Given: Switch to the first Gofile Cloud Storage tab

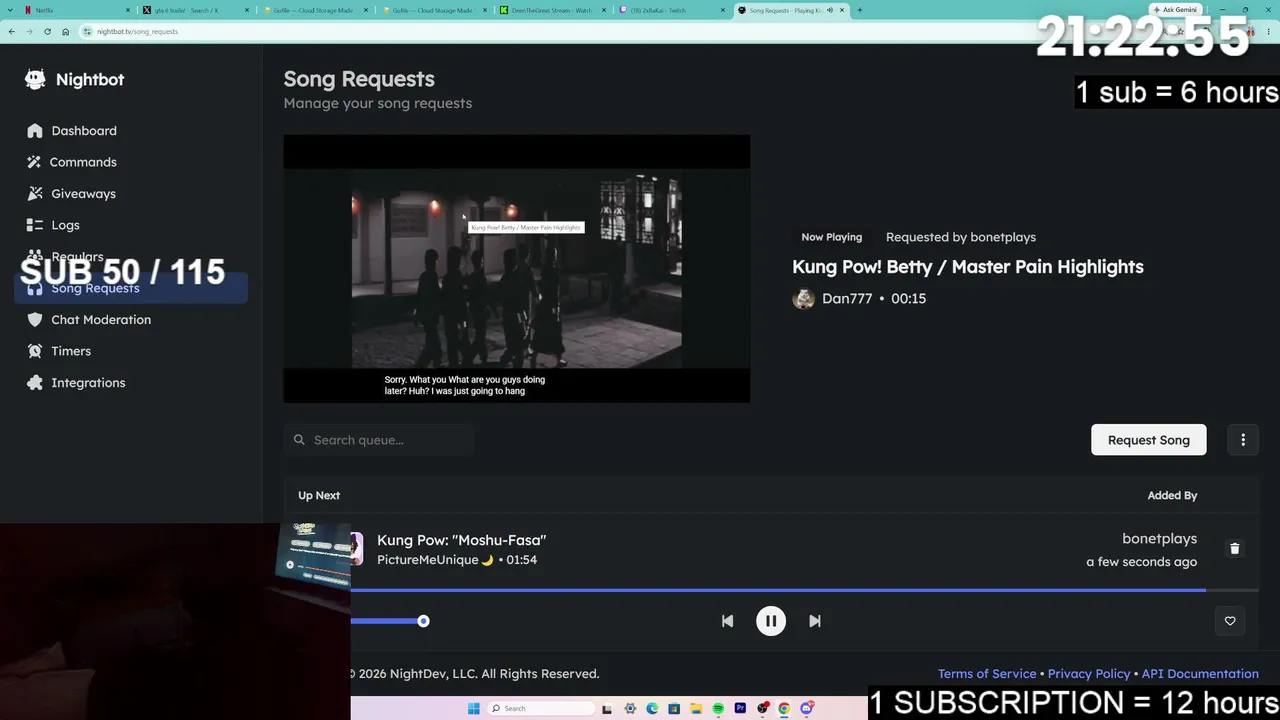Looking at the screenshot, I should click(x=314, y=10).
